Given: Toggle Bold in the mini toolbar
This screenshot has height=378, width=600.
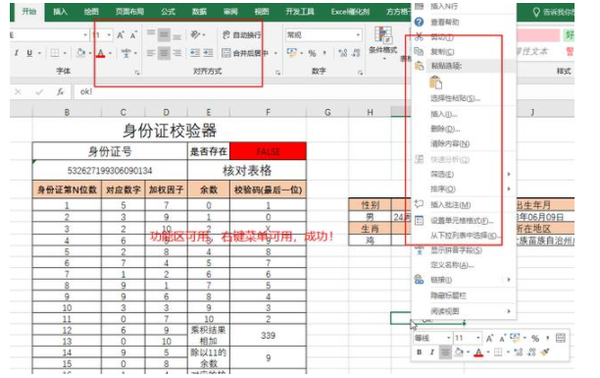Looking at the screenshot, I should click(419, 352).
